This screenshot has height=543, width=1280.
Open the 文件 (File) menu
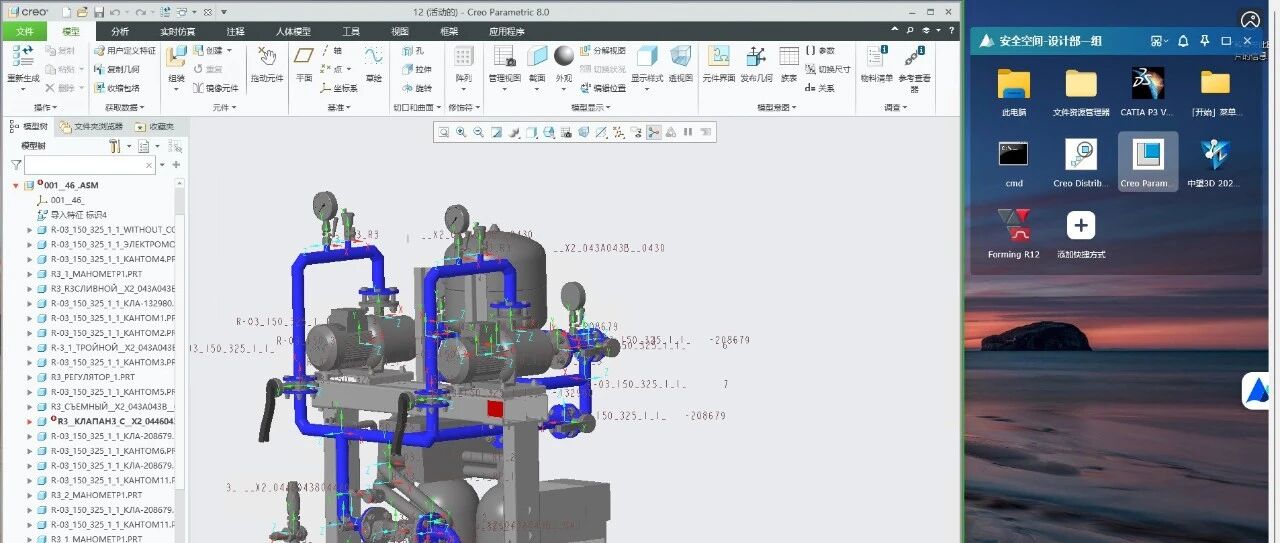(x=25, y=31)
